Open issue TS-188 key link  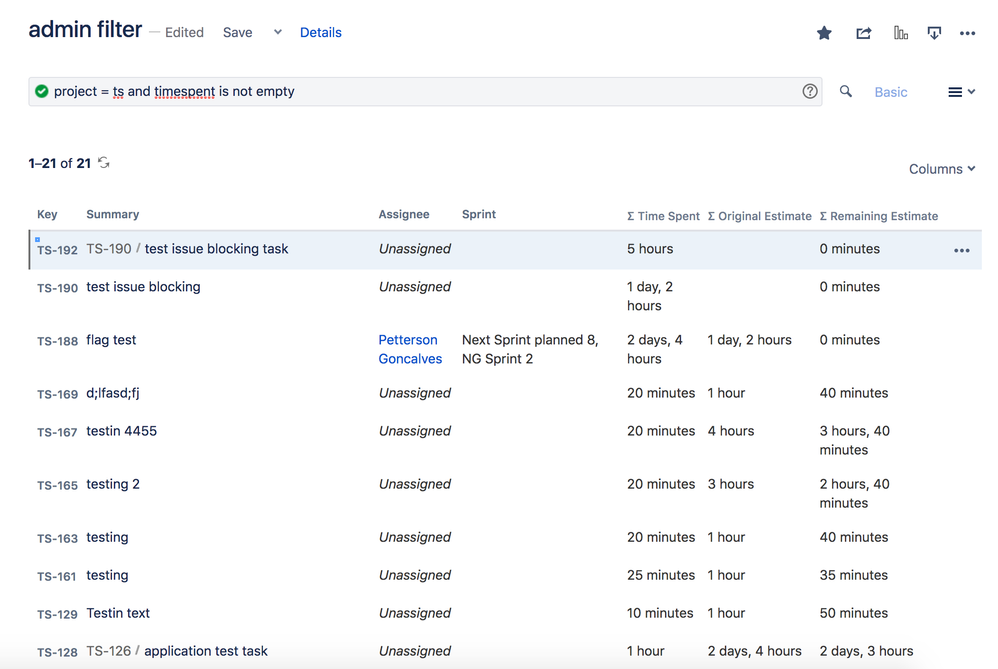click(57, 341)
